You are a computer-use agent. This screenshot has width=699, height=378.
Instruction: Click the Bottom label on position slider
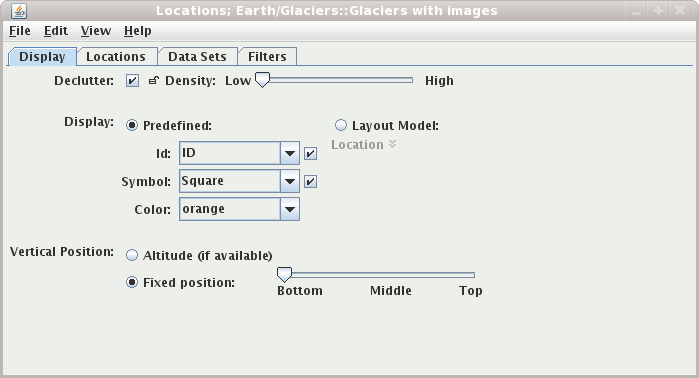coord(300,291)
